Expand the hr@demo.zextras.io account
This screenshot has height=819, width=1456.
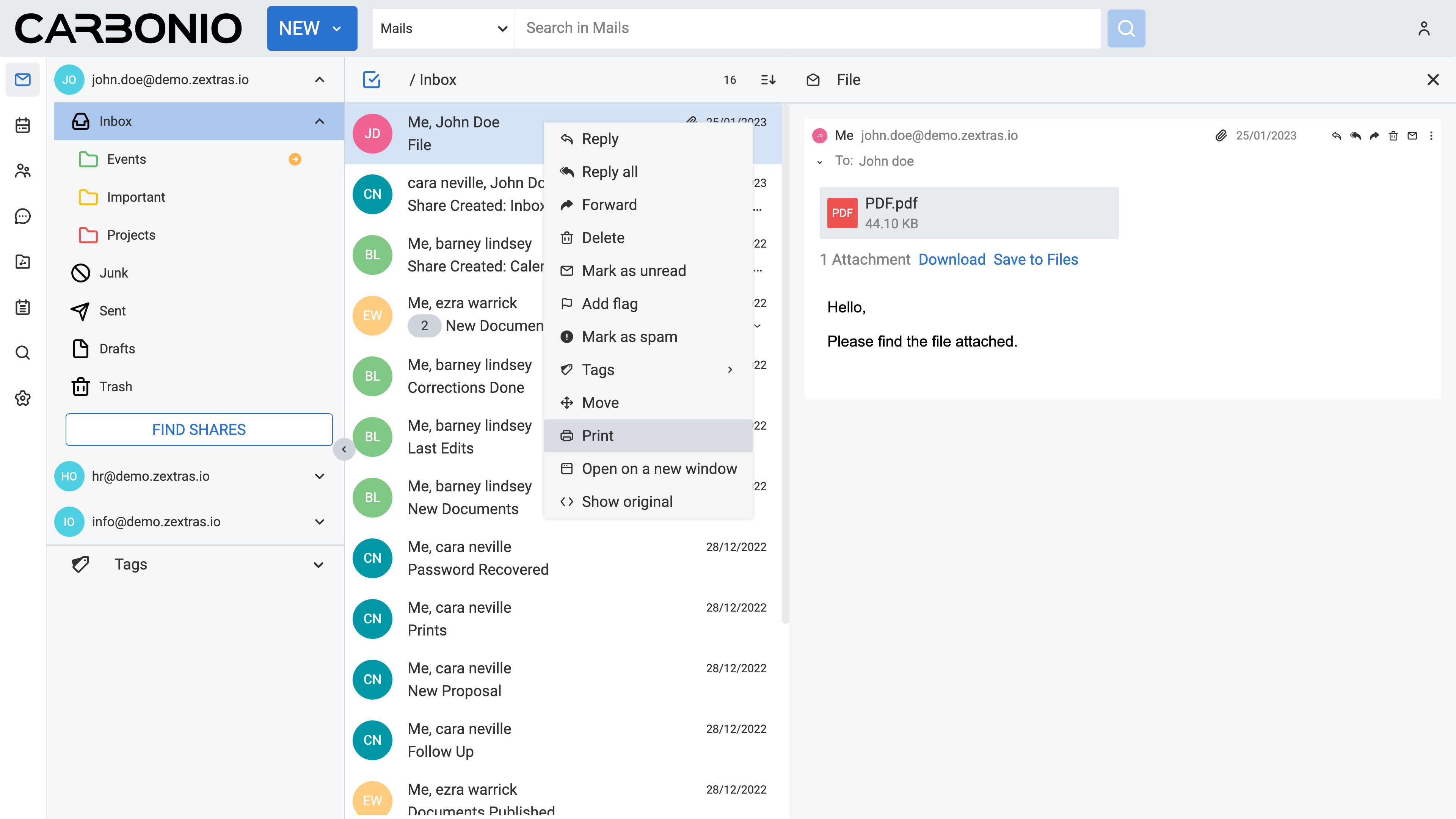(x=319, y=476)
